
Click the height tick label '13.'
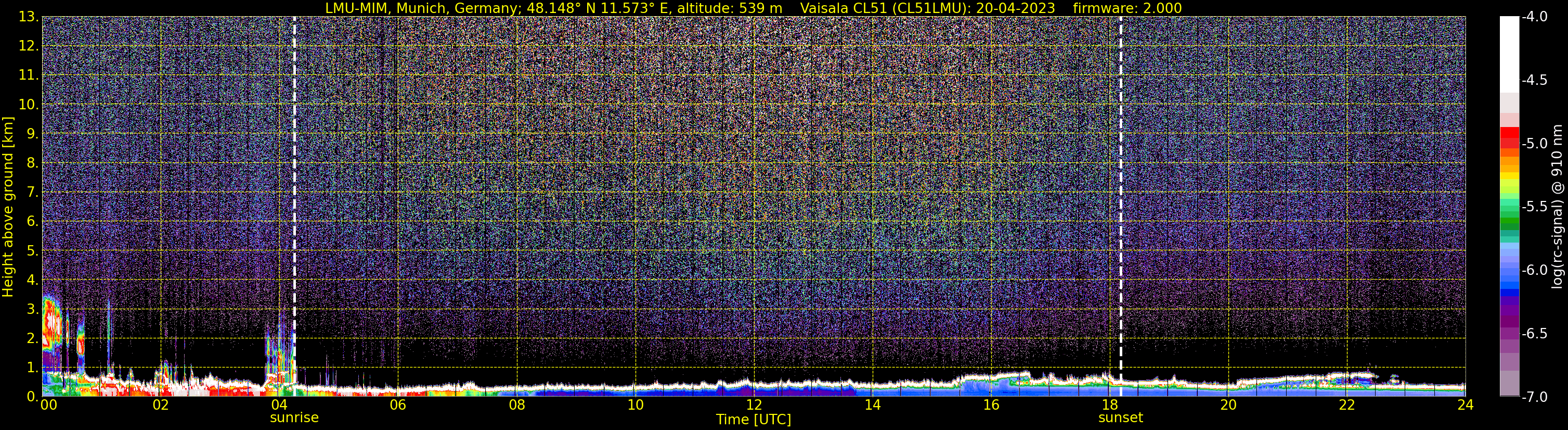[x=29, y=17]
